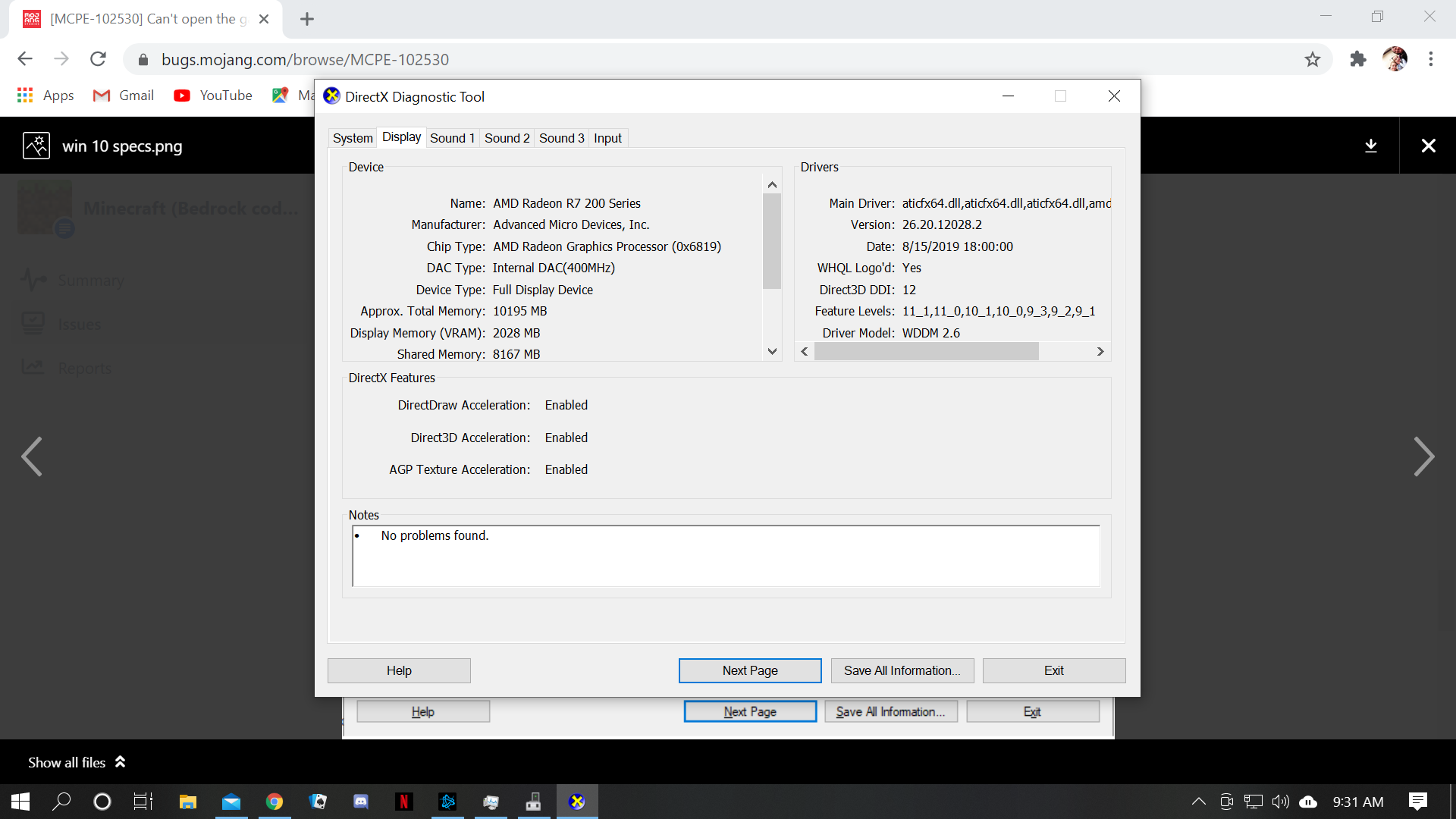The image size is (1456, 819).
Task: Bookmark this page with the star icon
Action: click(1313, 59)
